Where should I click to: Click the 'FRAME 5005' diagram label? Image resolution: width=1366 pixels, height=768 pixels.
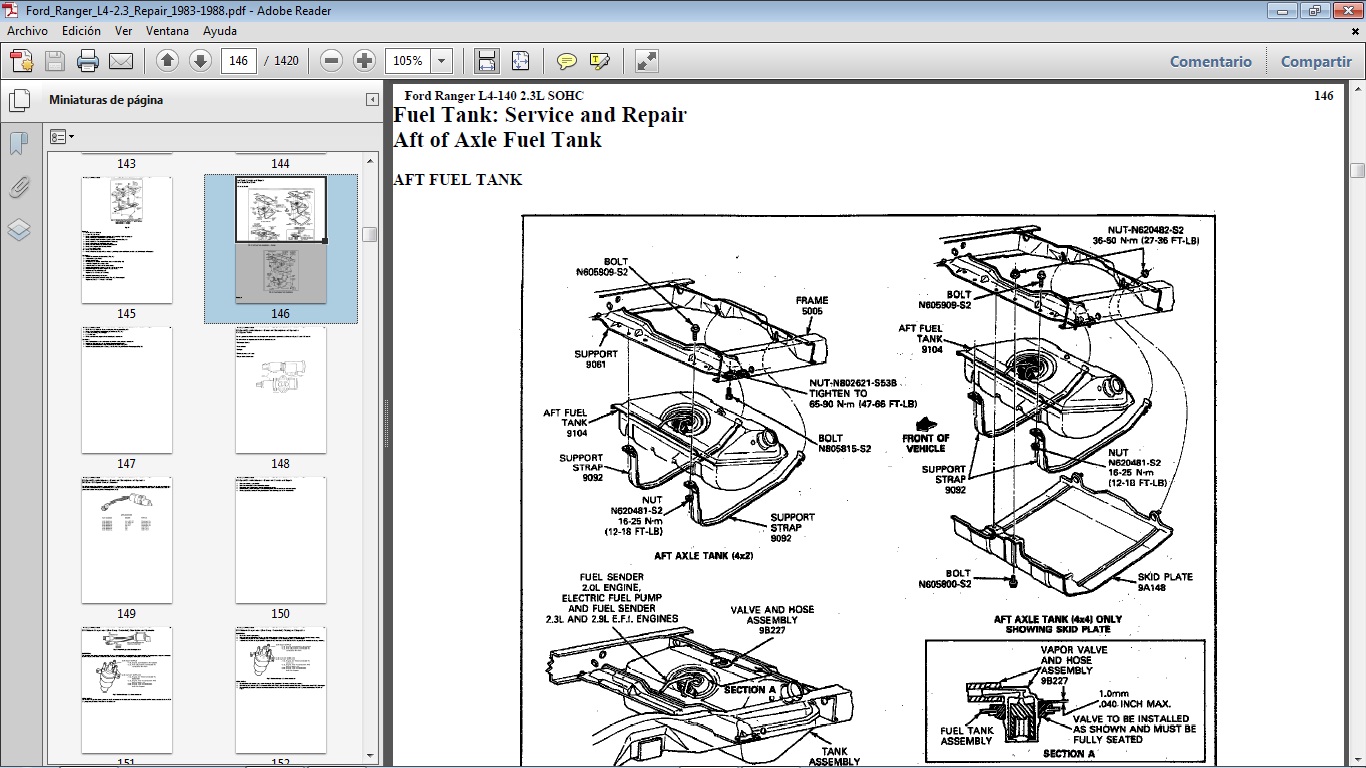click(x=812, y=306)
